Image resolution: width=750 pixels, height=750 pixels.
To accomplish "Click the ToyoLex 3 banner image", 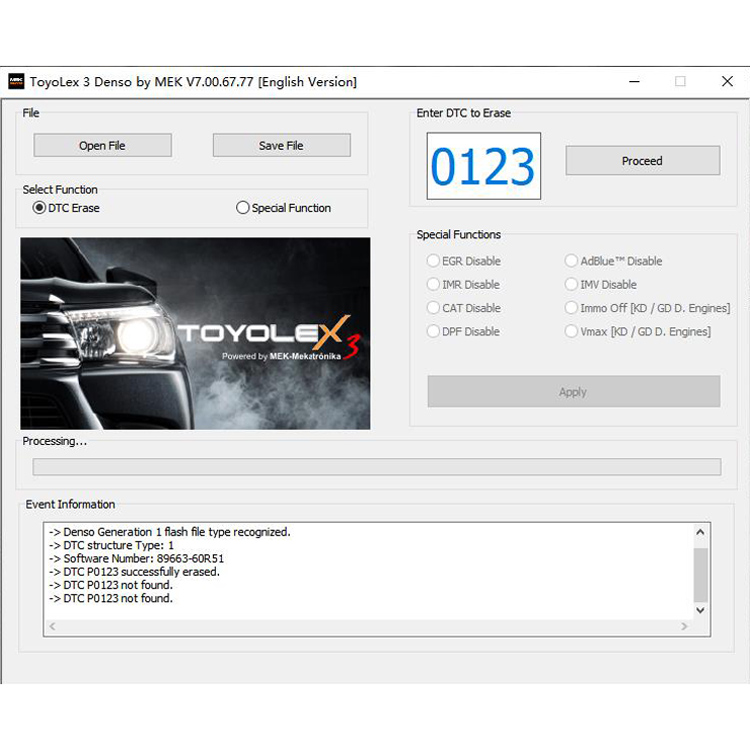I will coord(195,333).
